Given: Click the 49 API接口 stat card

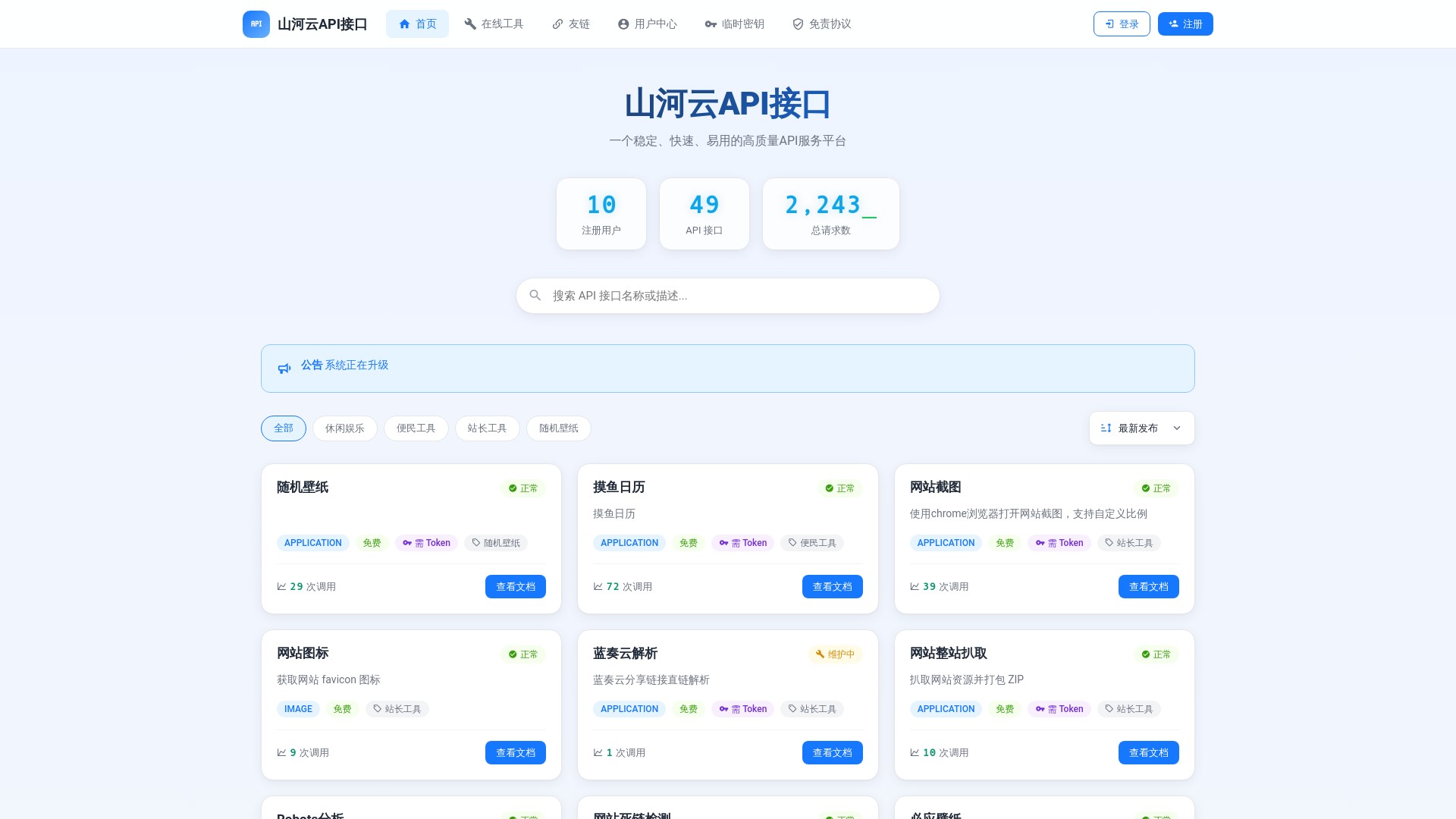Looking at the screenshot, I should [704, 214].
